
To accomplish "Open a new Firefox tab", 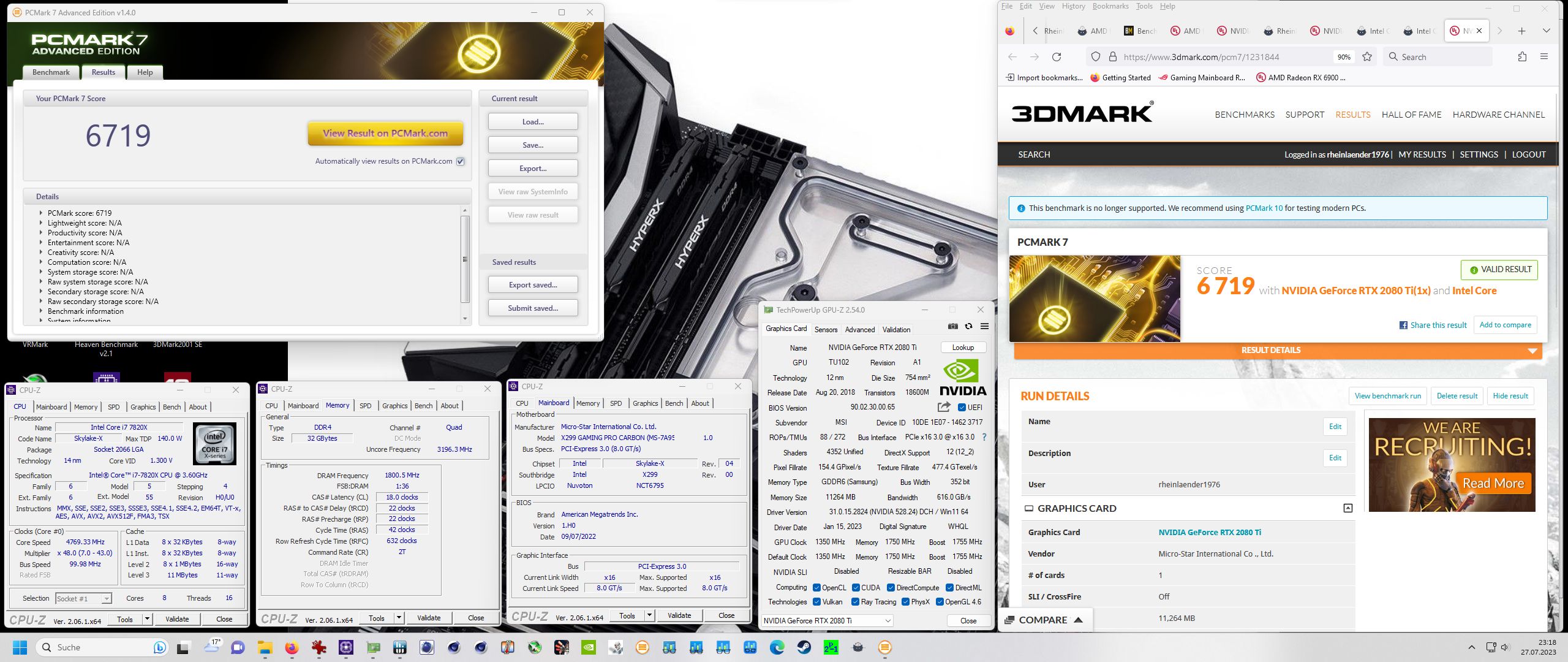I will click(1521, 31).
